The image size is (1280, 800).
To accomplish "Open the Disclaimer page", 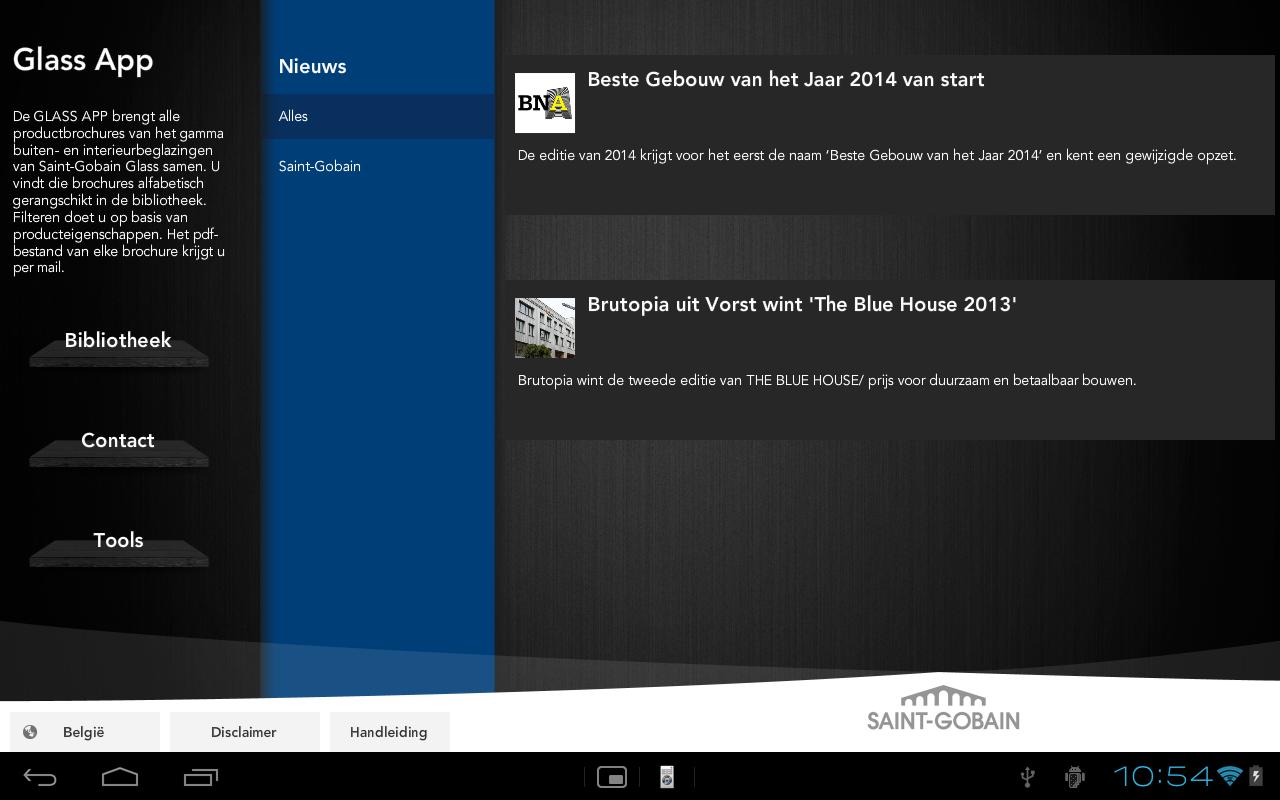I will [244, 731].
